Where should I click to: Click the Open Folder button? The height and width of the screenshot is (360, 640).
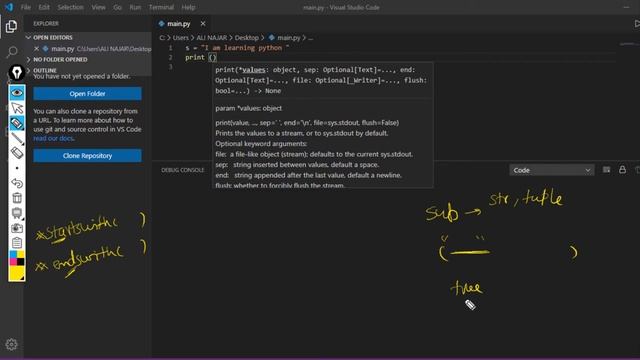pos(87,93)
